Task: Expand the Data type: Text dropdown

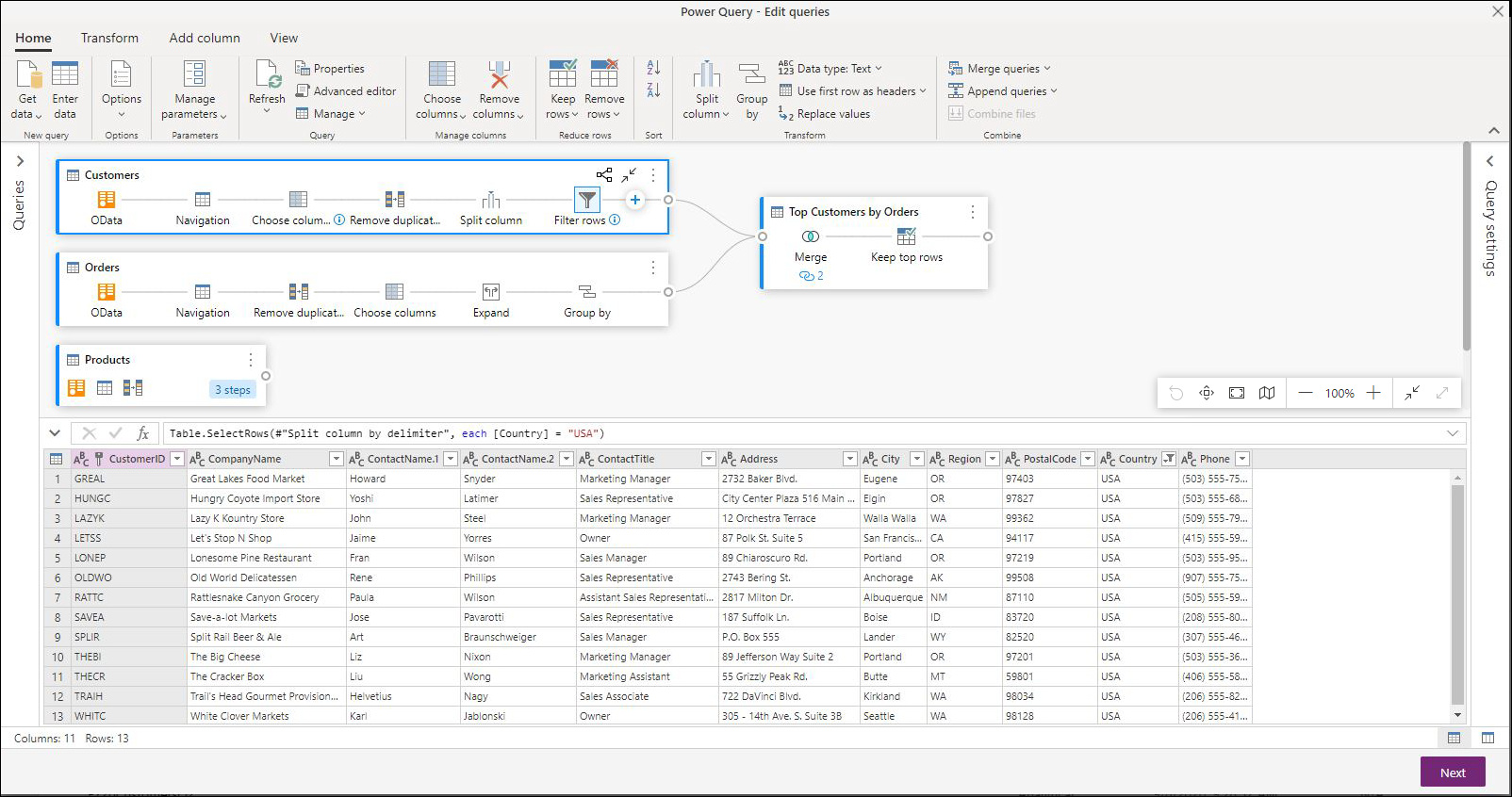Action: [x=831, y=69]
